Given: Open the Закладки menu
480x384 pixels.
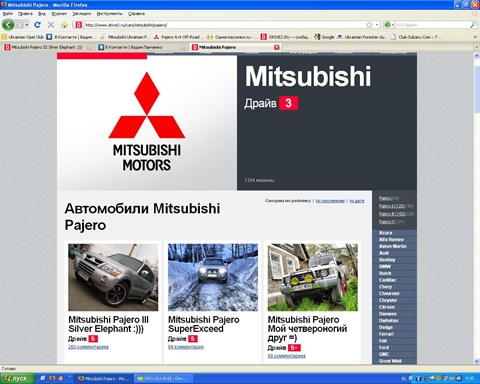Looking at the screenshot, I should click(x=82, y=14).
